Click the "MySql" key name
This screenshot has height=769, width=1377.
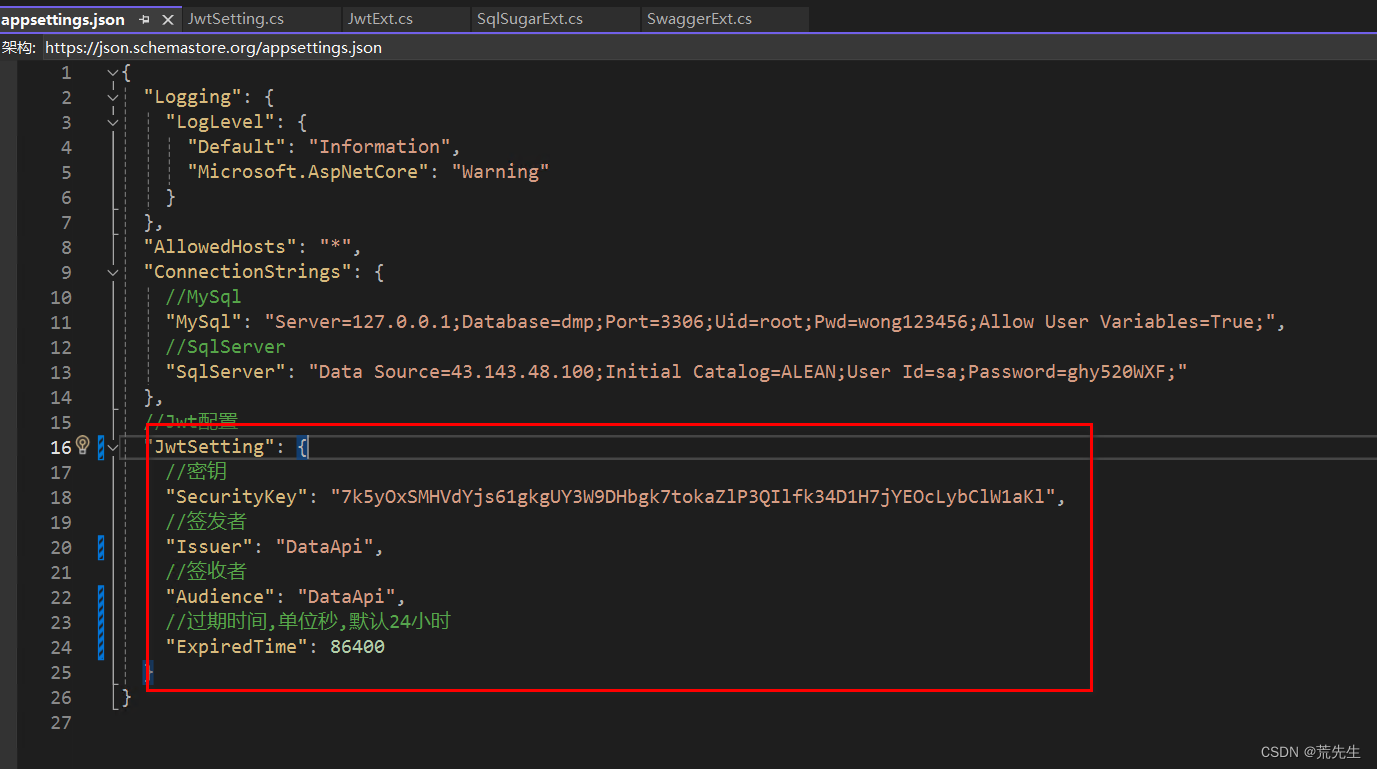click(203, 322)
